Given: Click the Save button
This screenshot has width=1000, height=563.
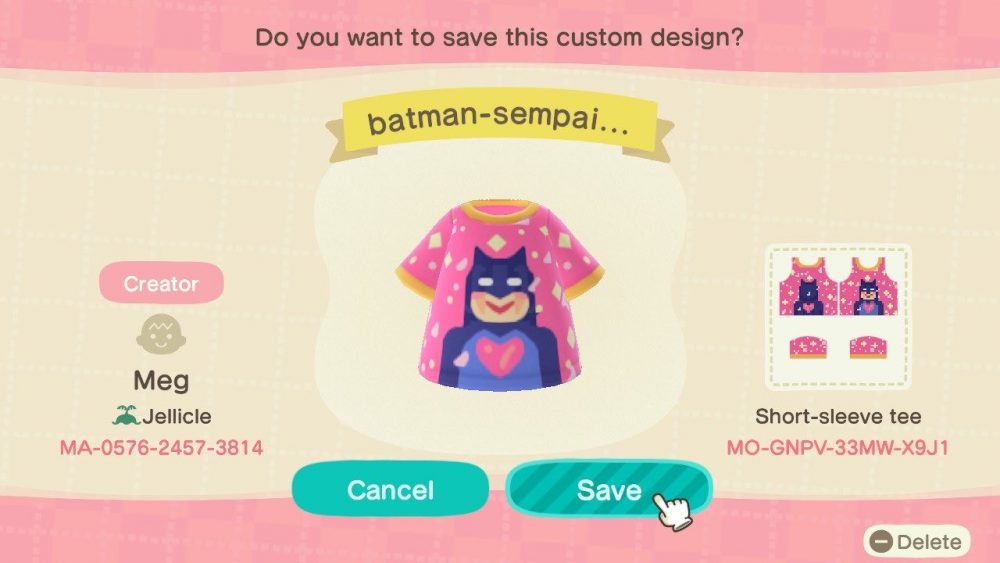Looking at the screenshot, I should [609, 490].
